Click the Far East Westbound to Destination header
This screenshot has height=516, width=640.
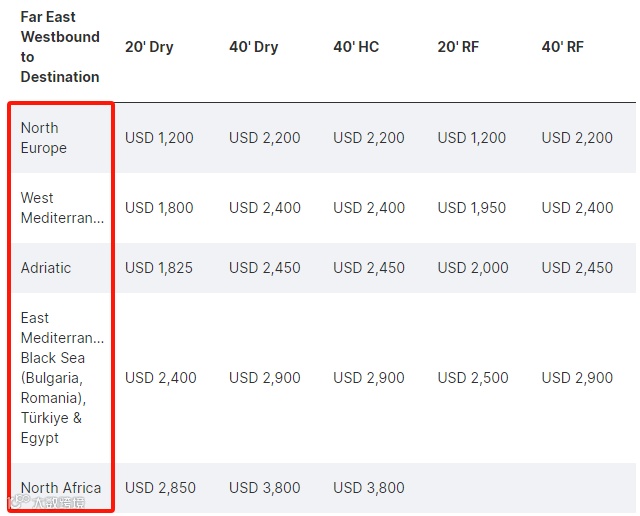point(60,47)
